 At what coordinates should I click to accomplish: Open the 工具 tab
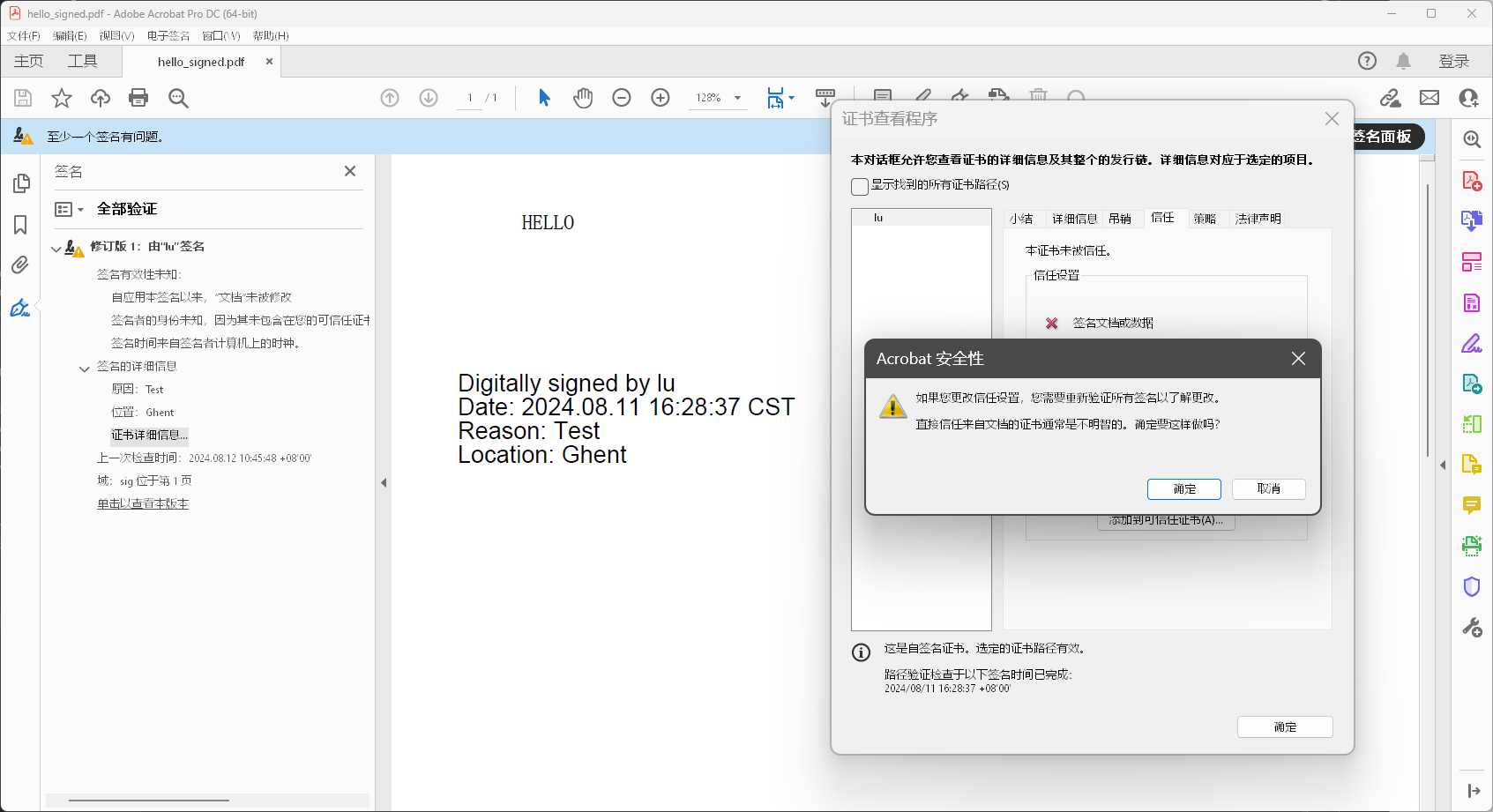(x=83, y=61)
